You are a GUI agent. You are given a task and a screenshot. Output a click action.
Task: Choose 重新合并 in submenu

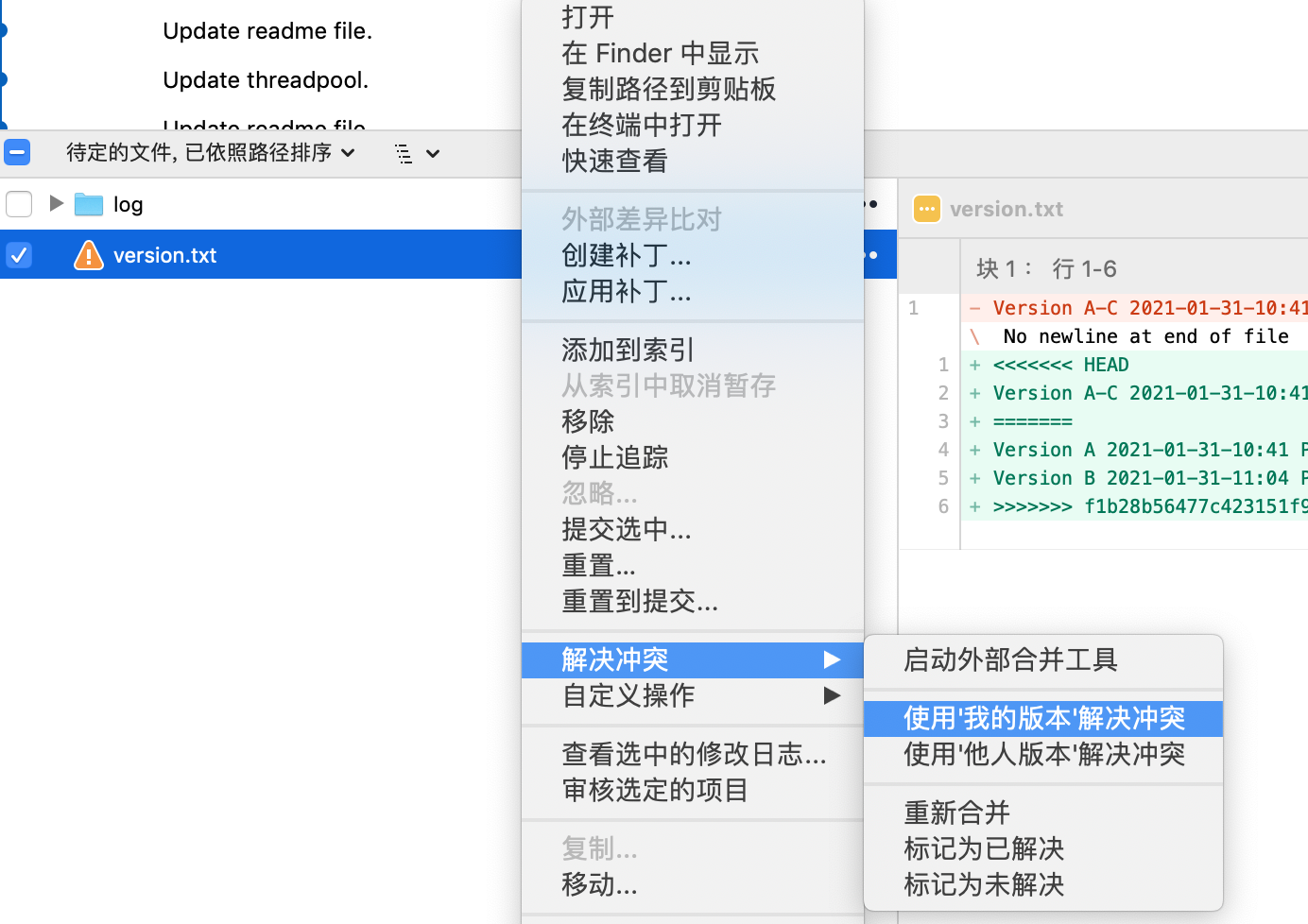pos(1043,813)
